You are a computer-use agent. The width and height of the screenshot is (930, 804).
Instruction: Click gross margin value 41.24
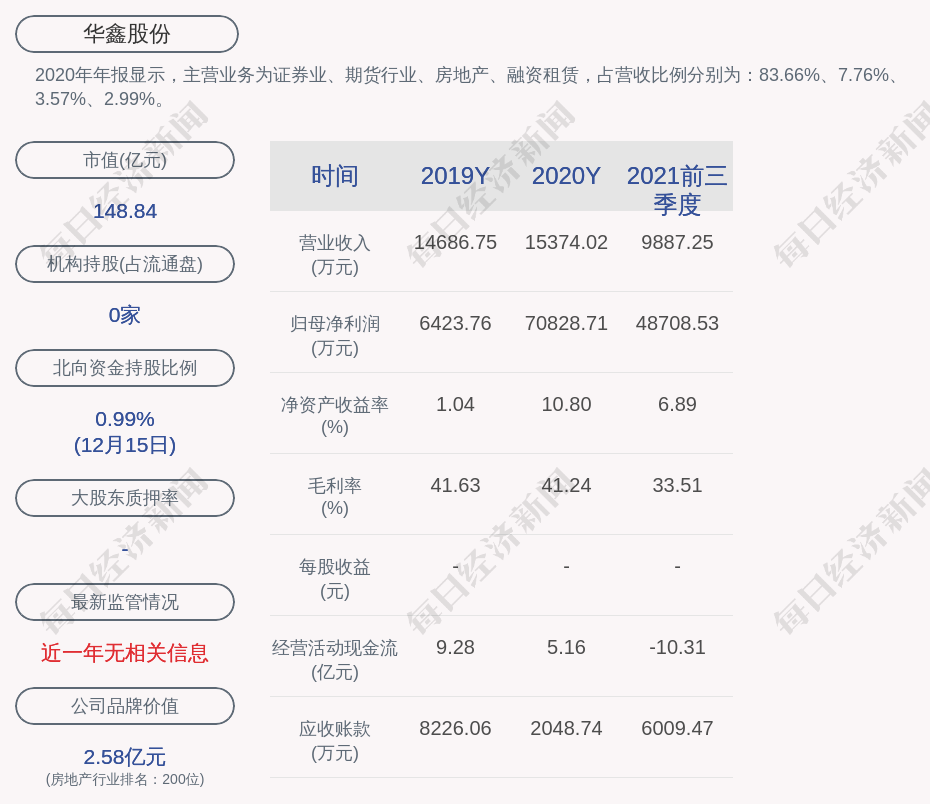point(566,486)
